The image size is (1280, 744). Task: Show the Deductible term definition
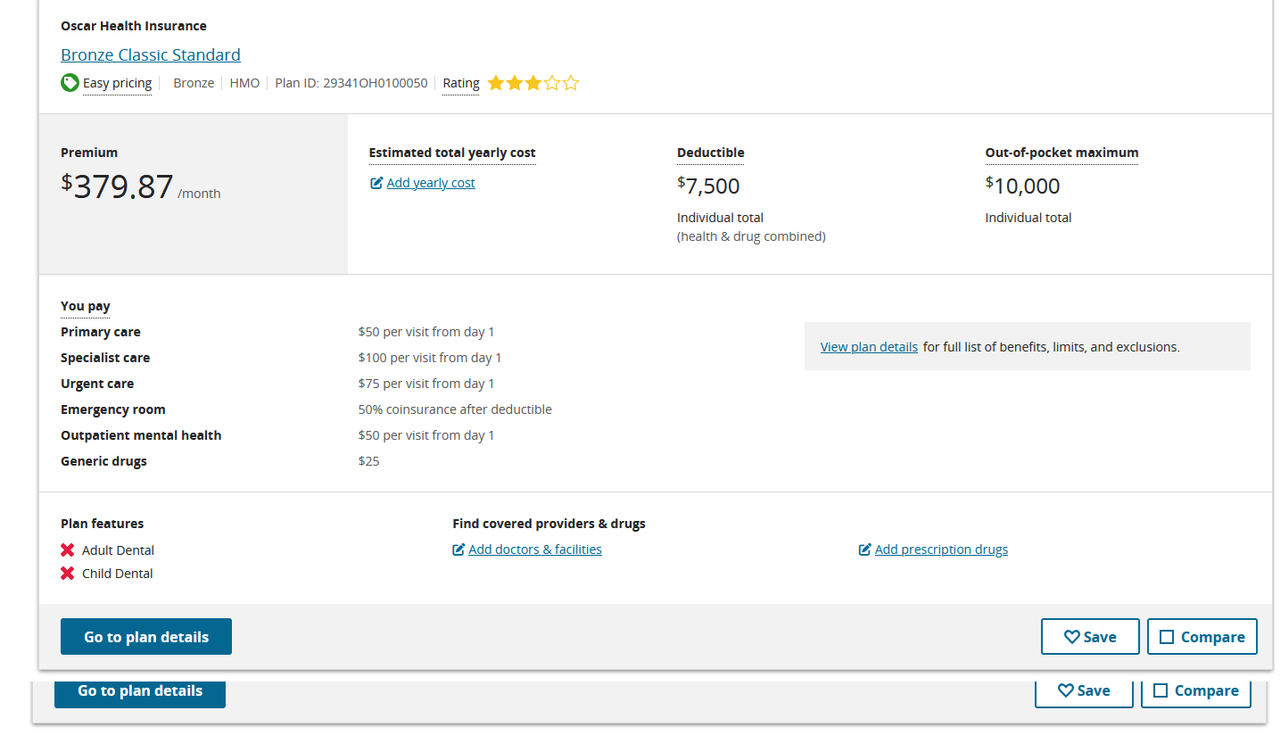pos(711,153)
